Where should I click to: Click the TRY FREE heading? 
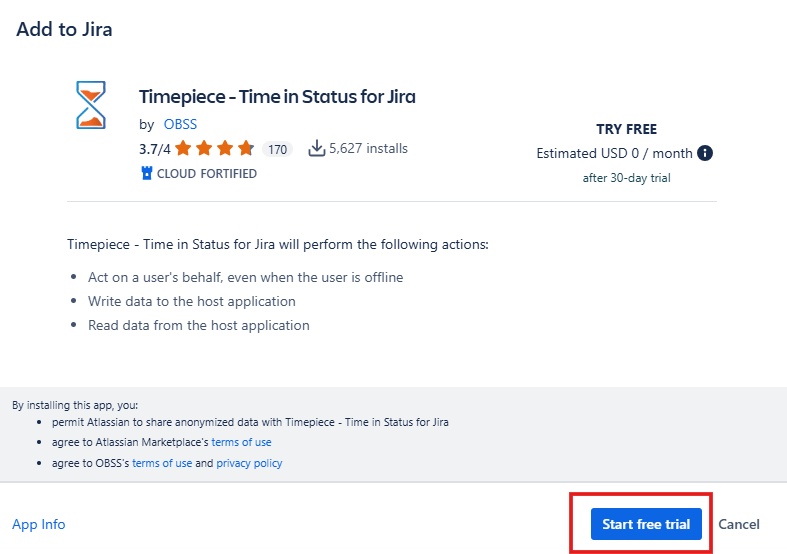(x=626, y=129)
